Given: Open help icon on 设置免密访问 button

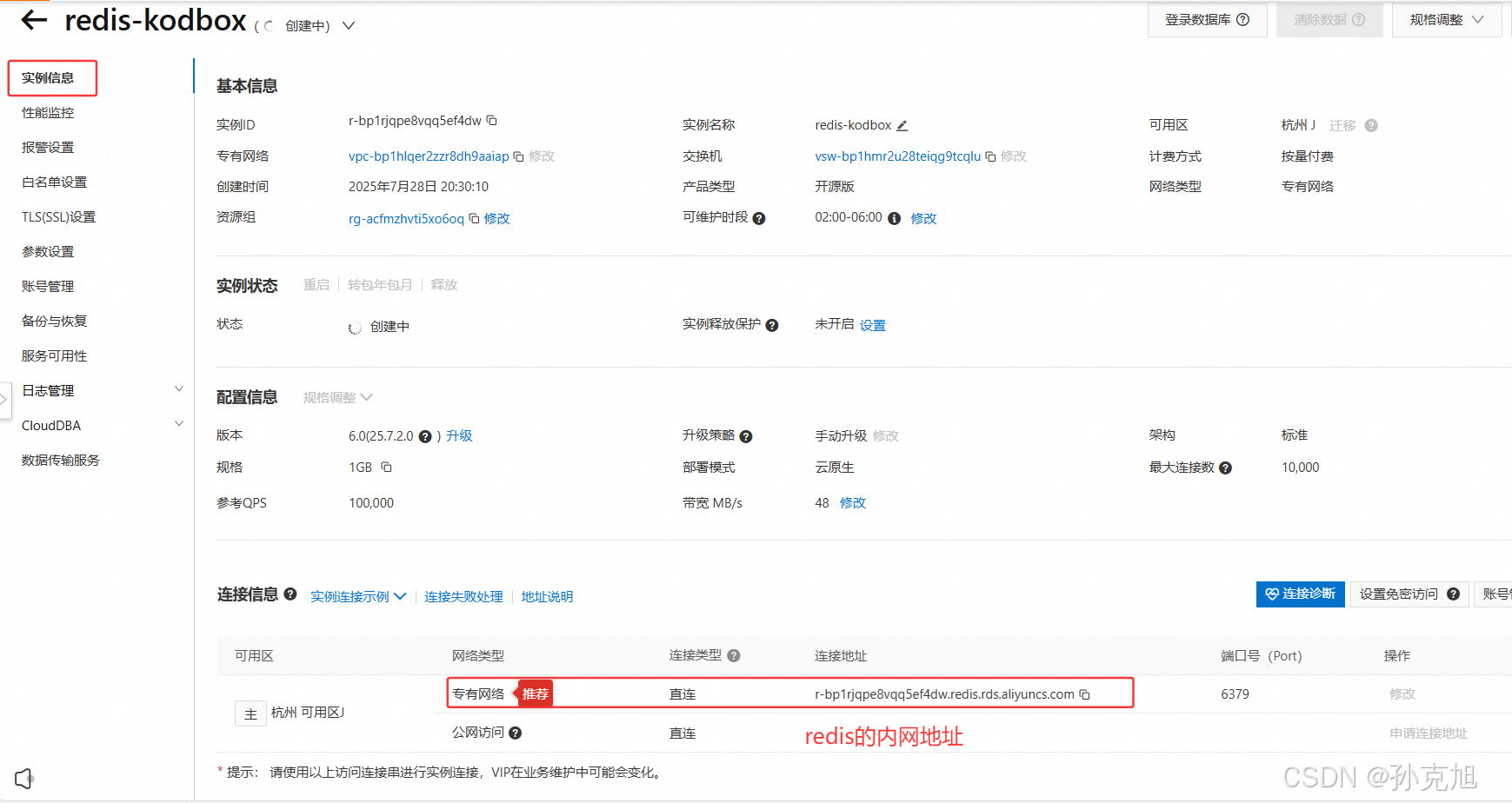Looking at the screenshot, I should tap(1453, 594).
